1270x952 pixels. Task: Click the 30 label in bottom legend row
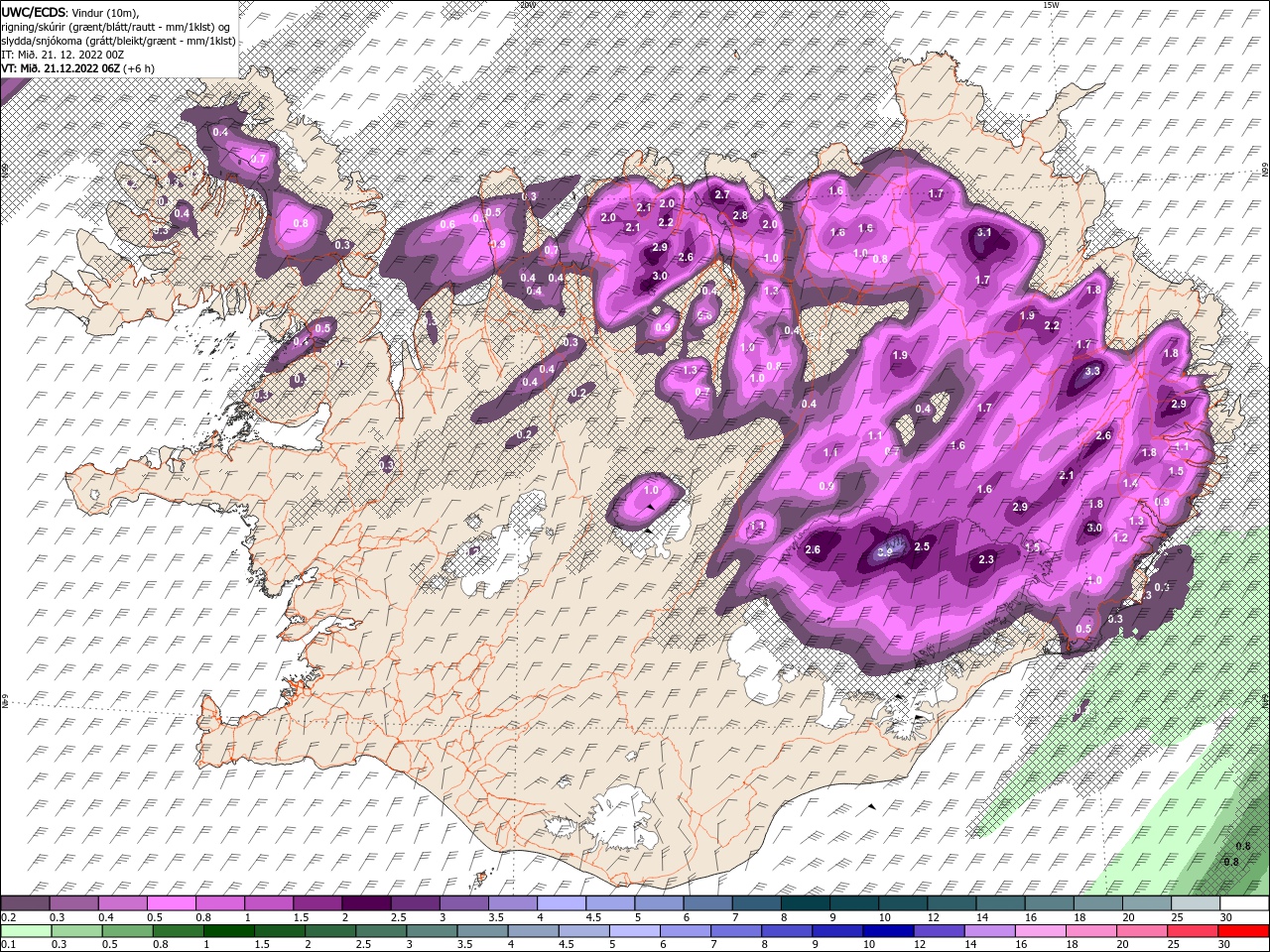click(1225, 944)
